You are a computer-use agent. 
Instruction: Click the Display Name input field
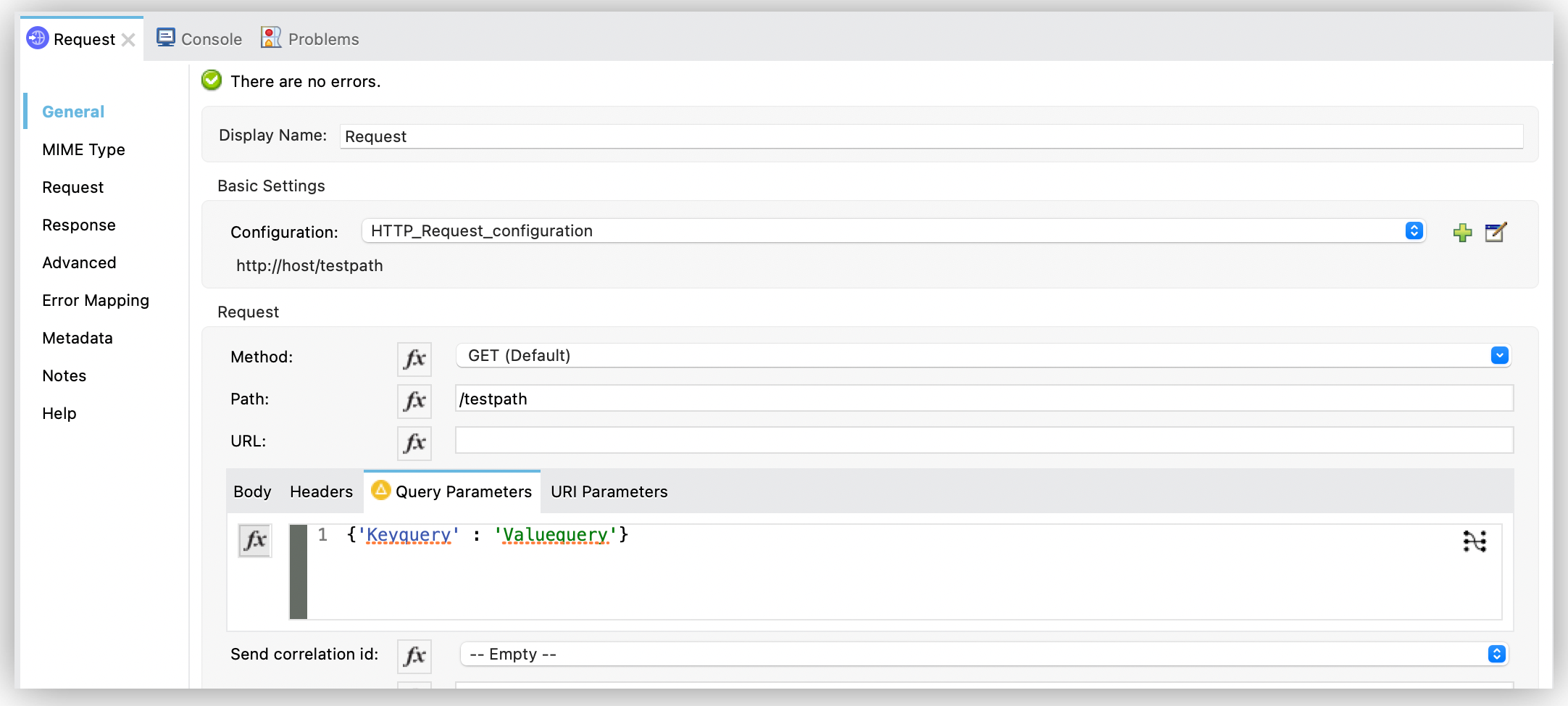[932, 136]
